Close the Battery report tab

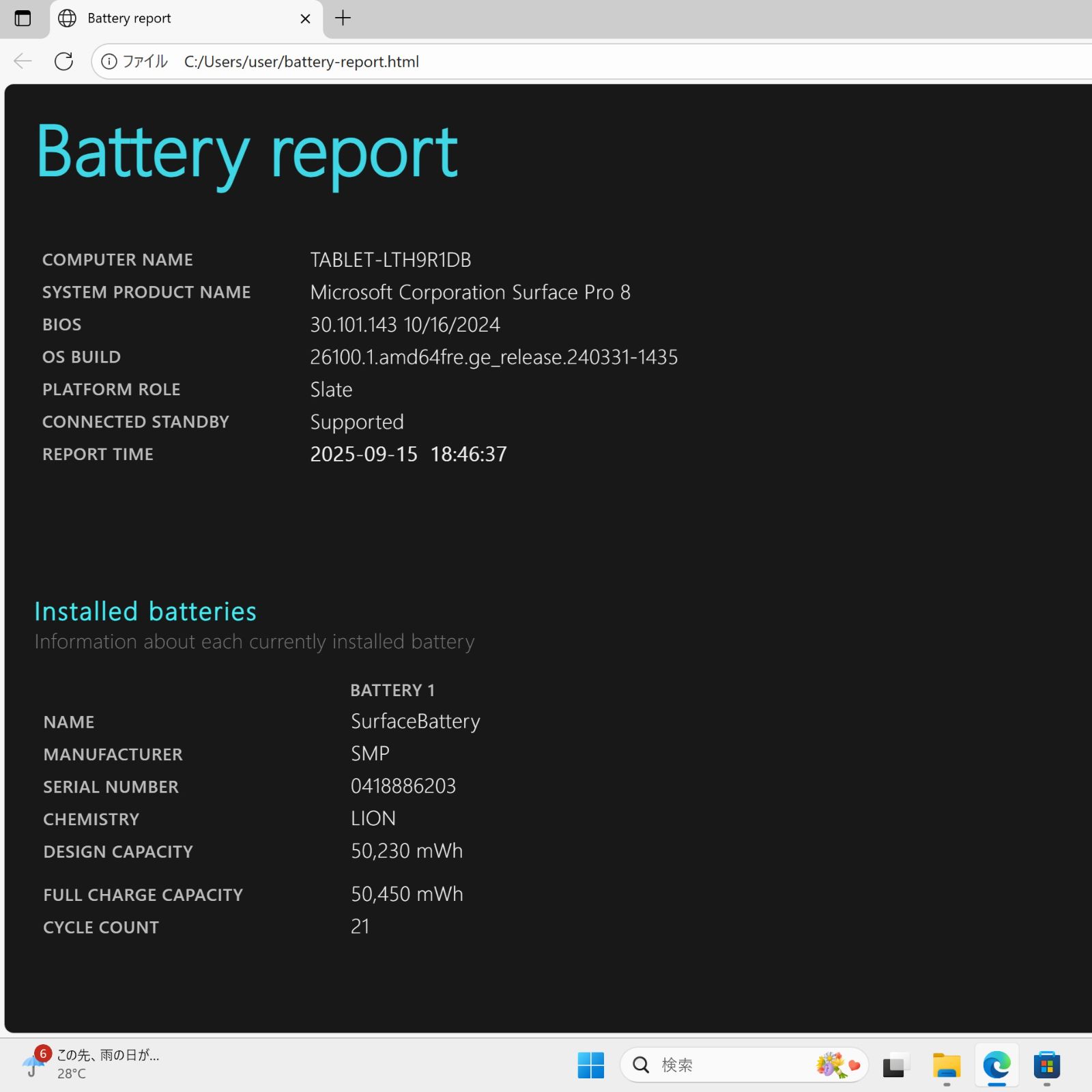coord(305,18)
